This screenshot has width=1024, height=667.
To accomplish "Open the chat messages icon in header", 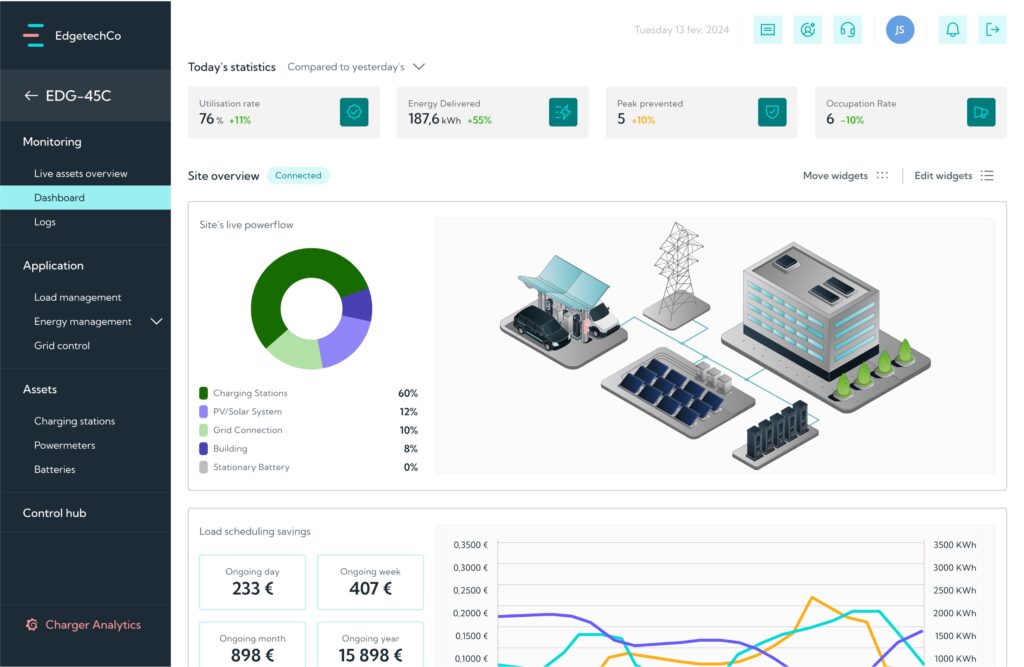I will click(x=768, y=30).
